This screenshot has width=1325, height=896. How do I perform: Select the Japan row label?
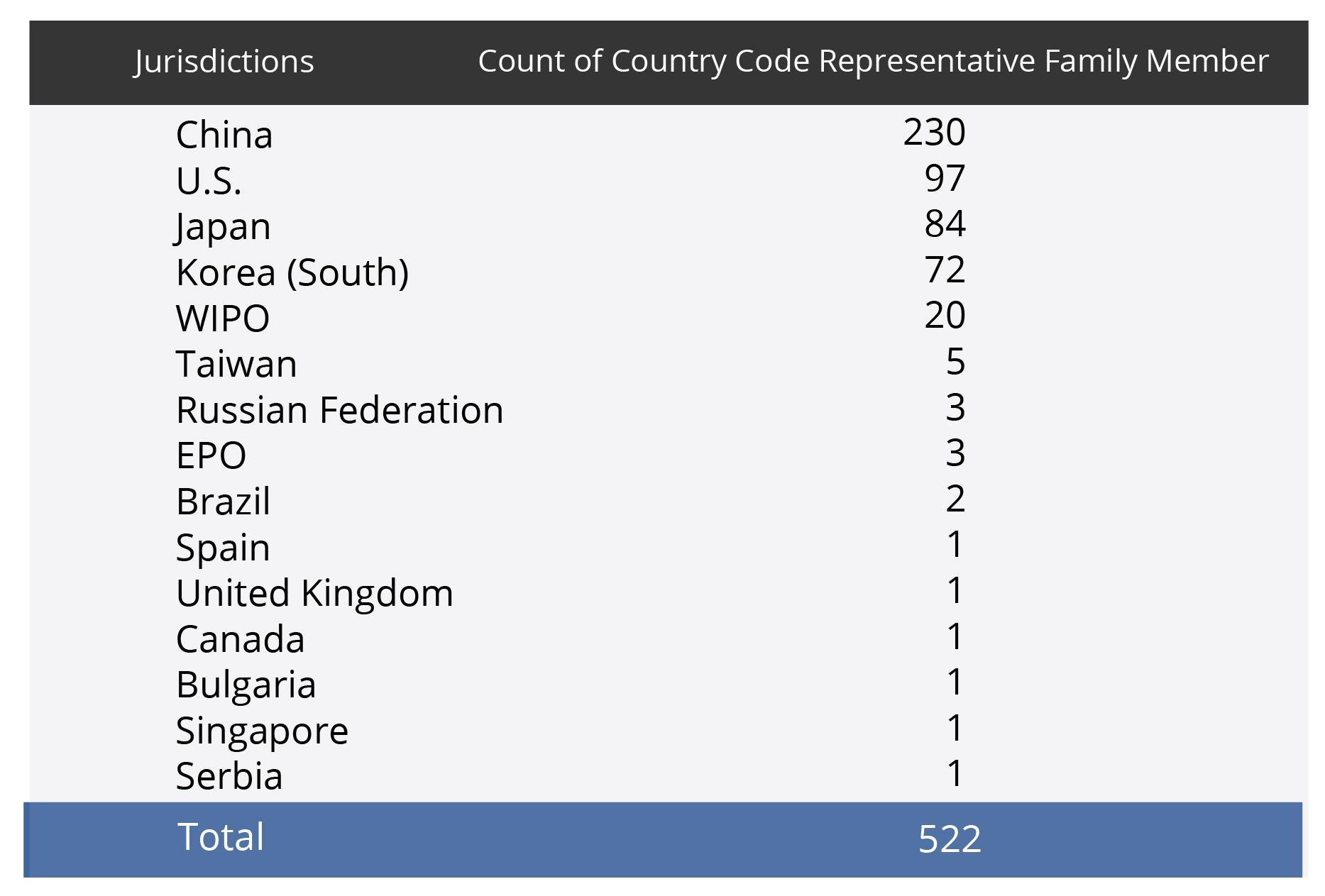tap(223, 227)
